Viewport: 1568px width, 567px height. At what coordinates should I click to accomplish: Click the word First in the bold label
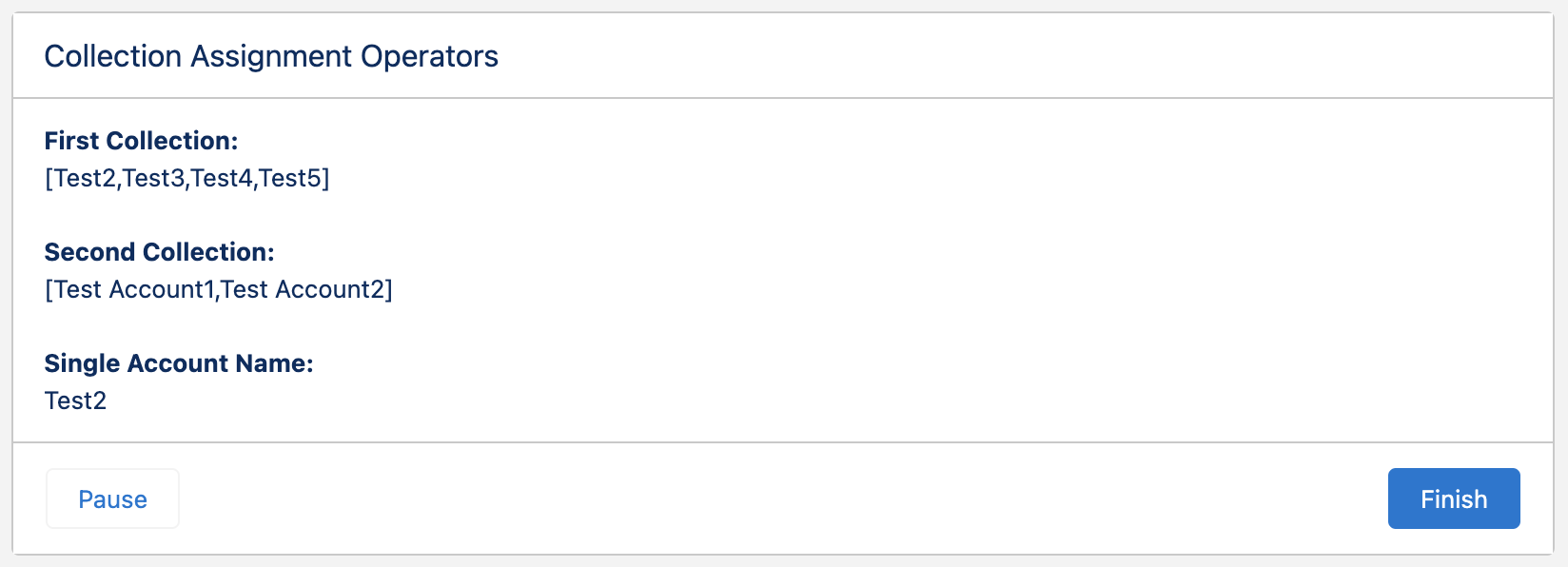(x=71, y=141)
